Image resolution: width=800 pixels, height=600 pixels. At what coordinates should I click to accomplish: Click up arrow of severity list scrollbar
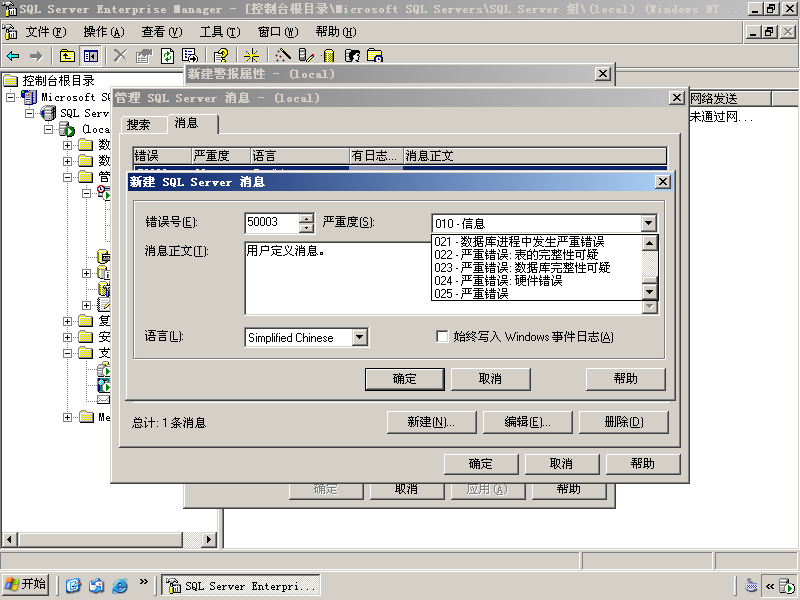(x=649, y=243)
